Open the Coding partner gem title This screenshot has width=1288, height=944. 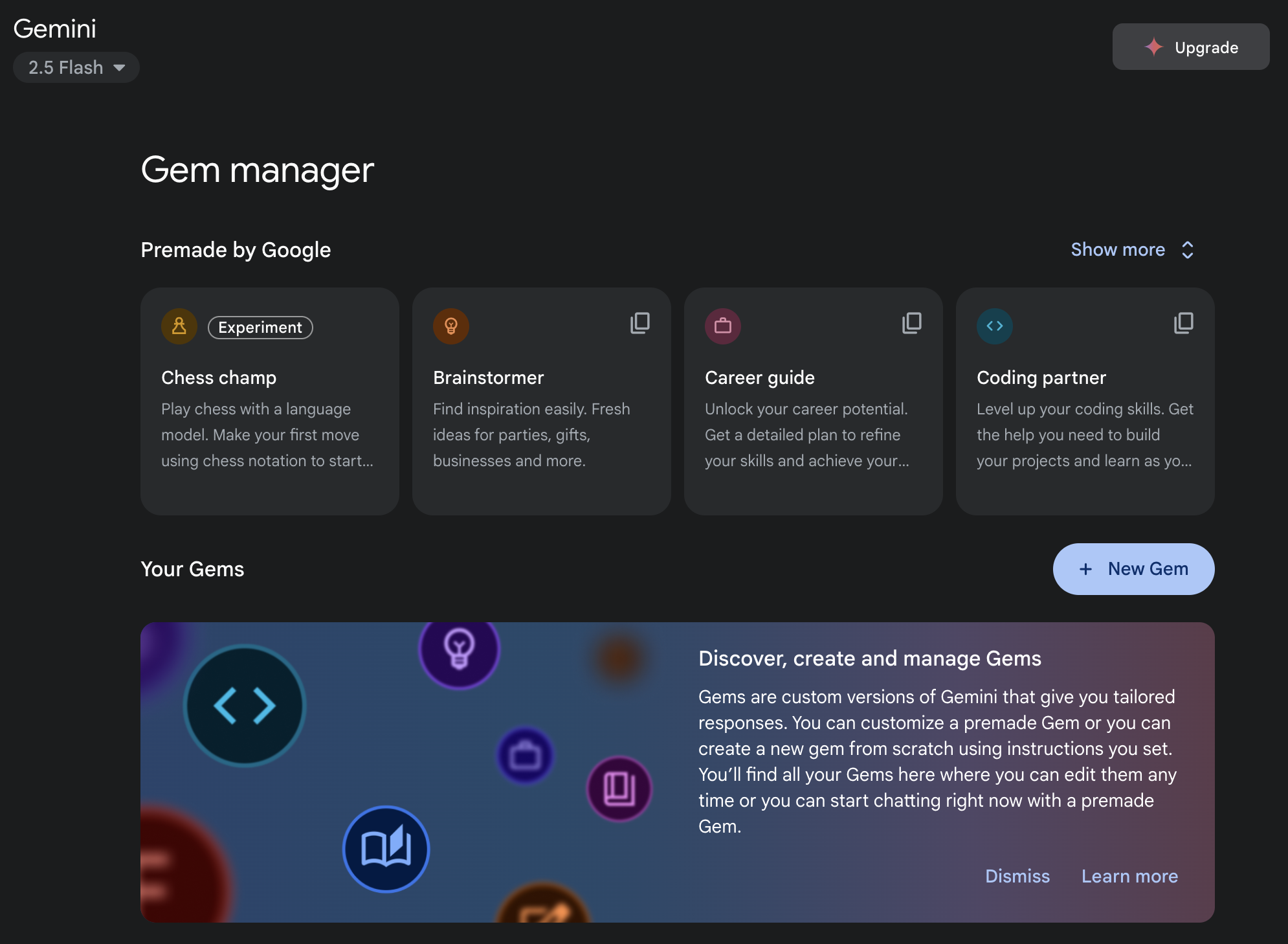[x=1041, y=377]
